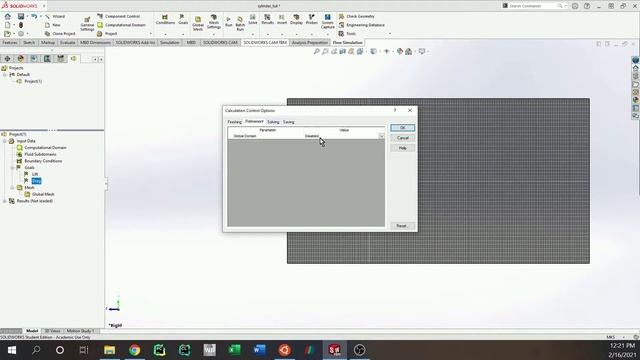Open the Results toolbar tool

tap(267, 19)
